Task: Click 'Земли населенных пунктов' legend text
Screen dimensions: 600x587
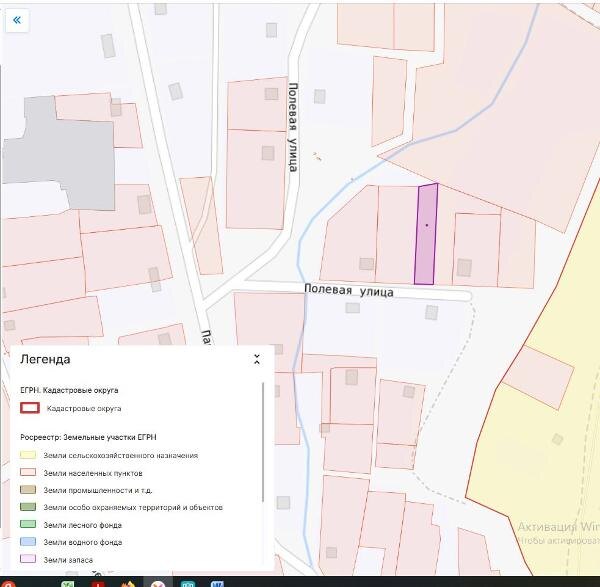Action: (x=93, y=473)
